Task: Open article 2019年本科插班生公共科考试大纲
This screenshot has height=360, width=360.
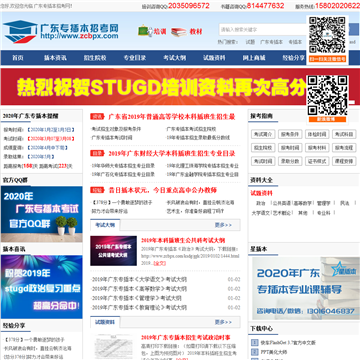Action: point(183,240)
